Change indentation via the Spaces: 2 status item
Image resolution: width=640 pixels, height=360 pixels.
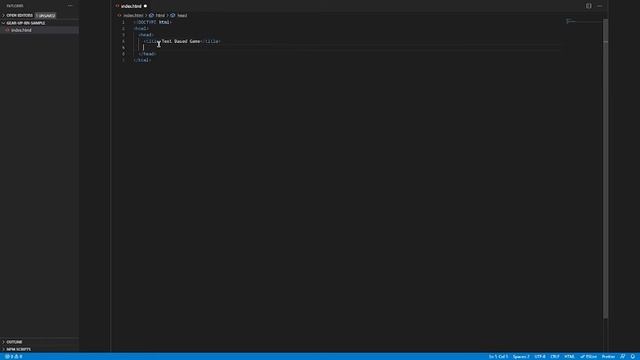point(521,356)
